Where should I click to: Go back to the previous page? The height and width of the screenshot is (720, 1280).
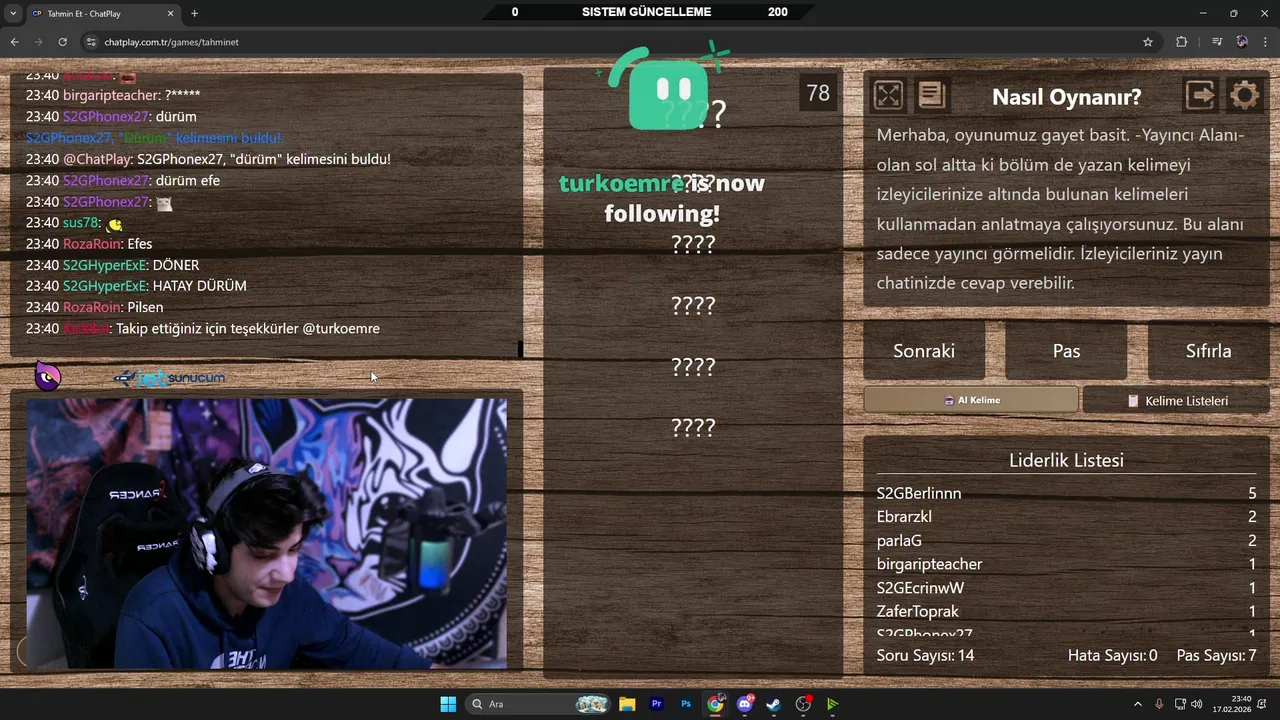click(x=14, y=42)
